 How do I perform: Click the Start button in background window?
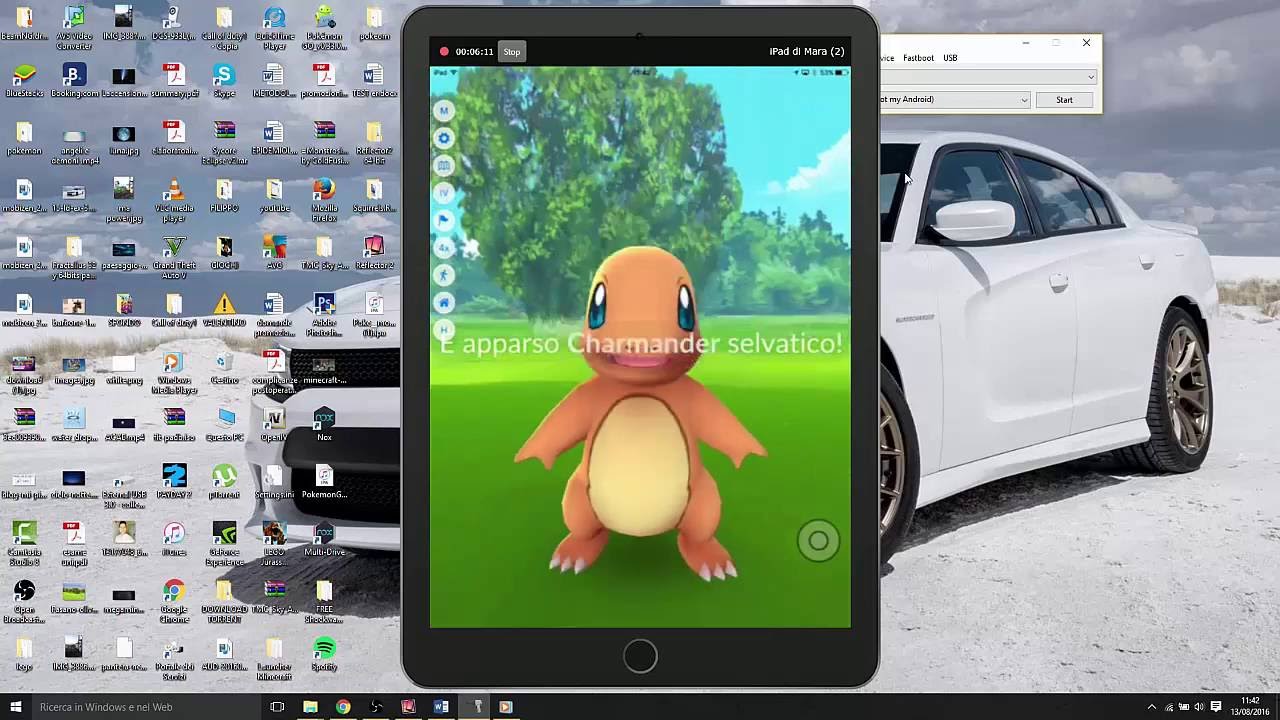1064,100
